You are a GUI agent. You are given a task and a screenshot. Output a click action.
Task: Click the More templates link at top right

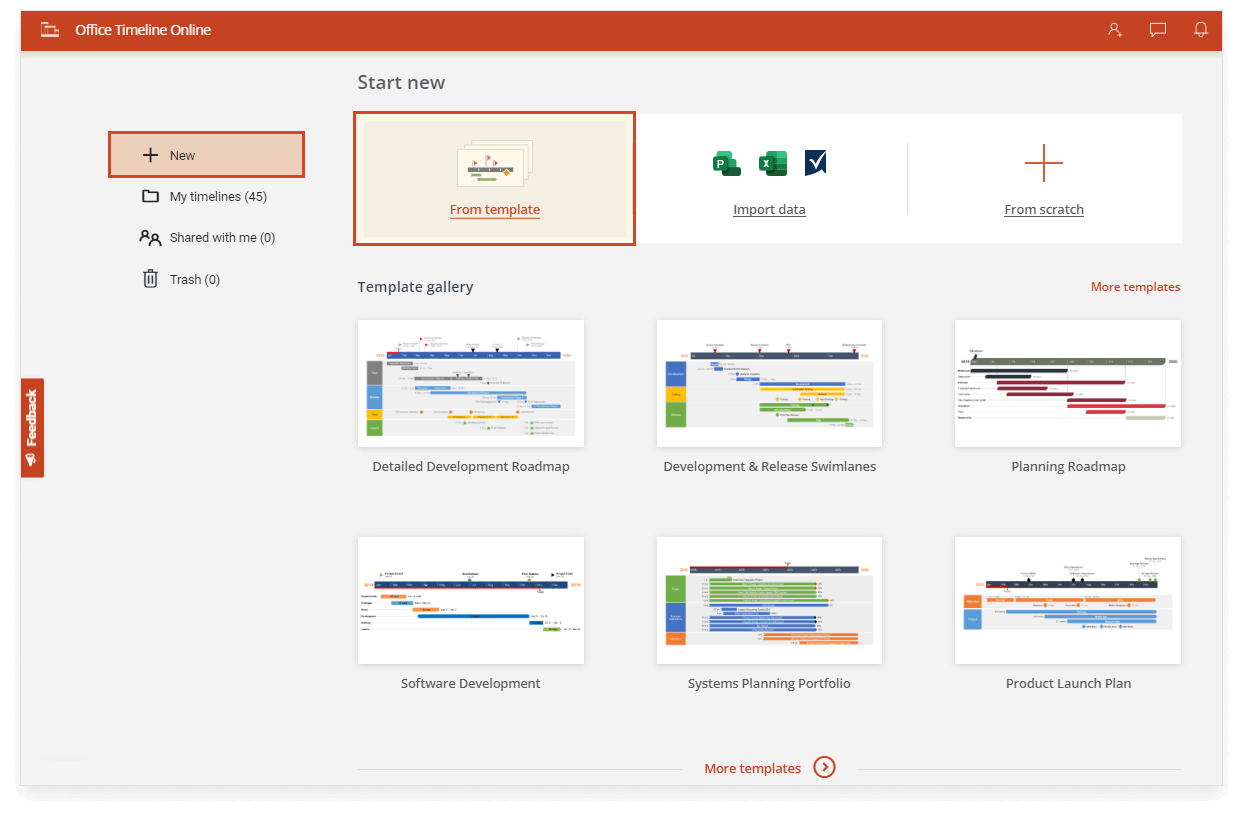coord(1135,286)
